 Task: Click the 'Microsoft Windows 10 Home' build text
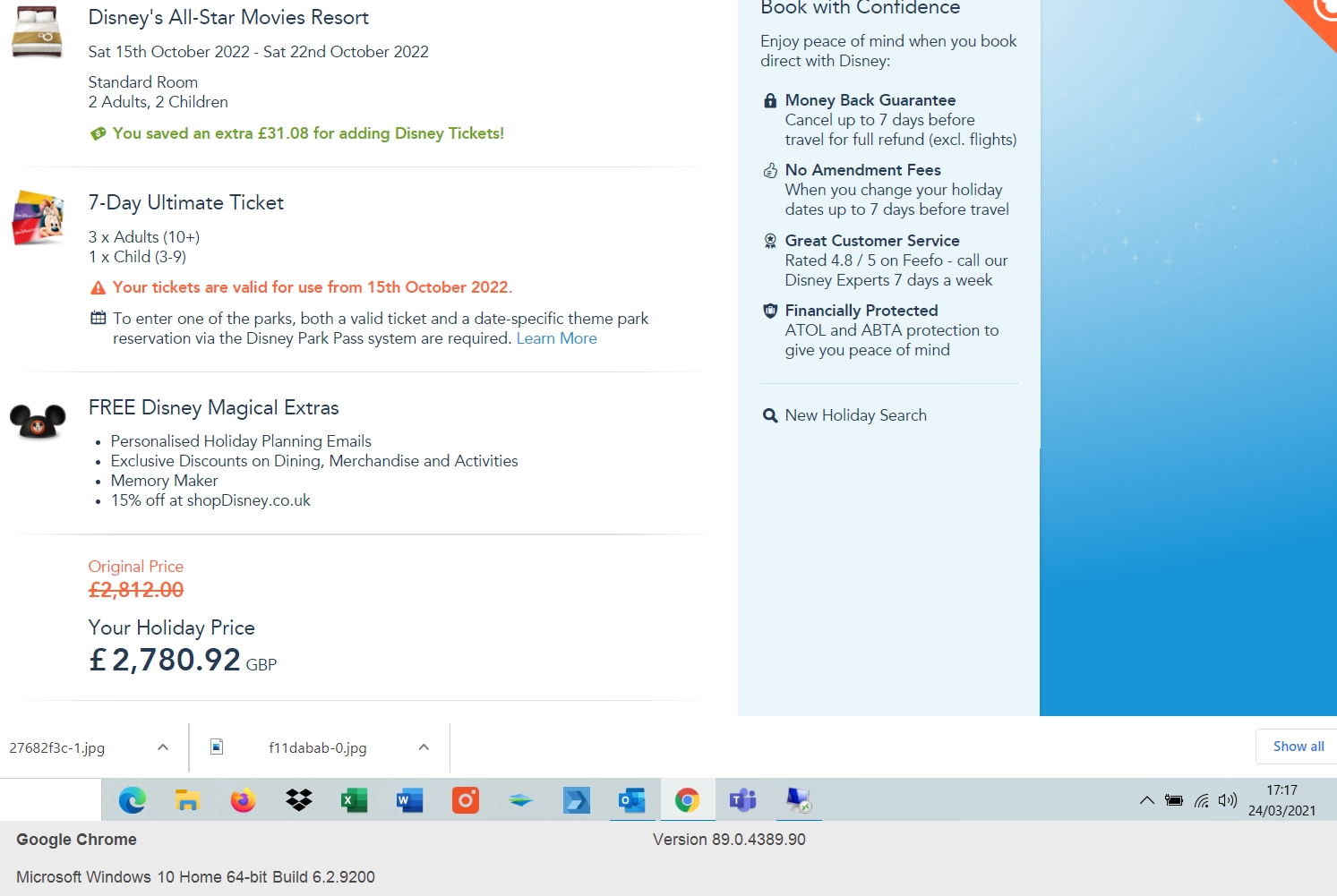point(195,877)
